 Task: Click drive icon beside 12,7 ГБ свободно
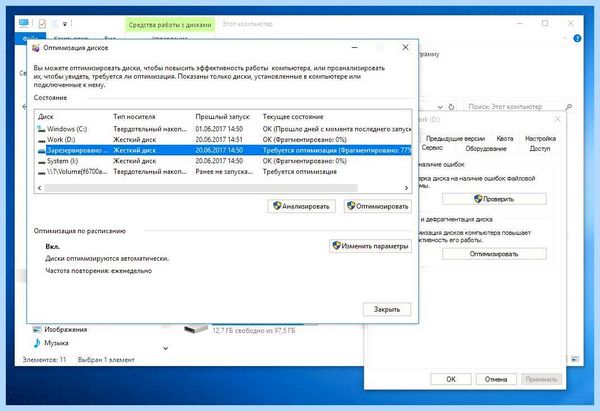click(196, 329)
